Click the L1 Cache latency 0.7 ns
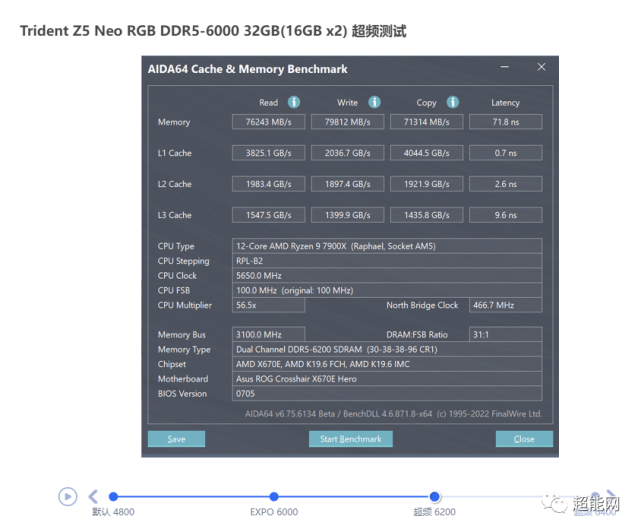The image size is (641, 532). (506, 153)
